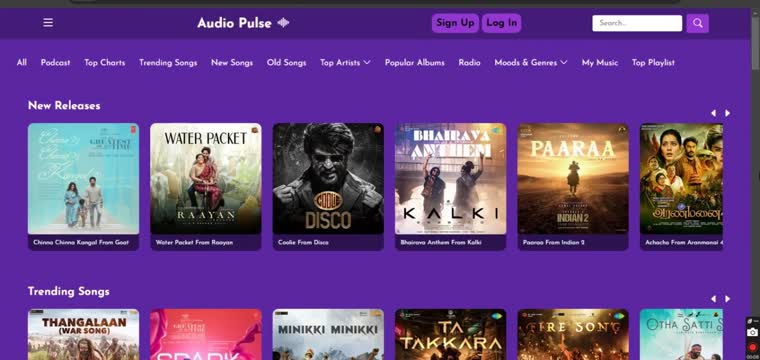Select the Radio menu item

tap(469, 63)
